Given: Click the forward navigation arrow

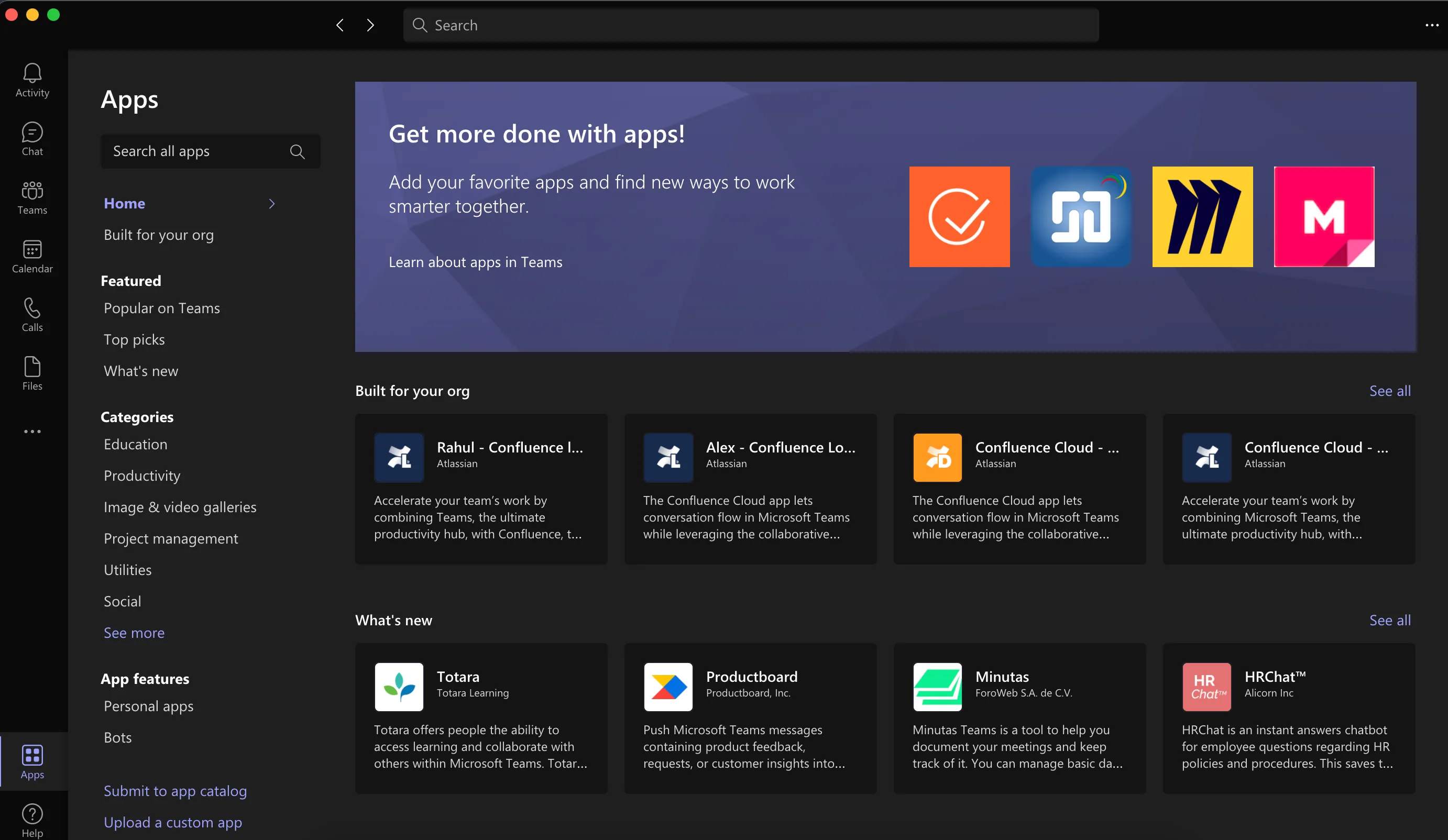Looking at the screenshot, I should click(x=370, y=25).
